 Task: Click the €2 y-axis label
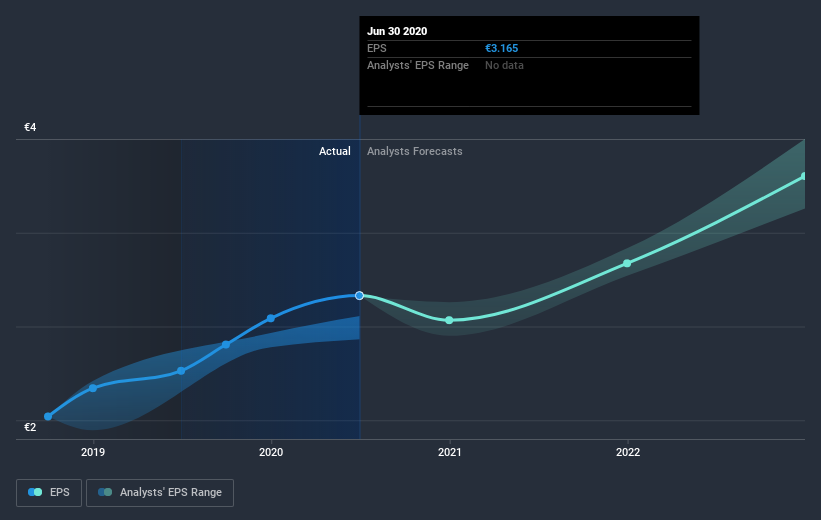[x=30, y=427]
